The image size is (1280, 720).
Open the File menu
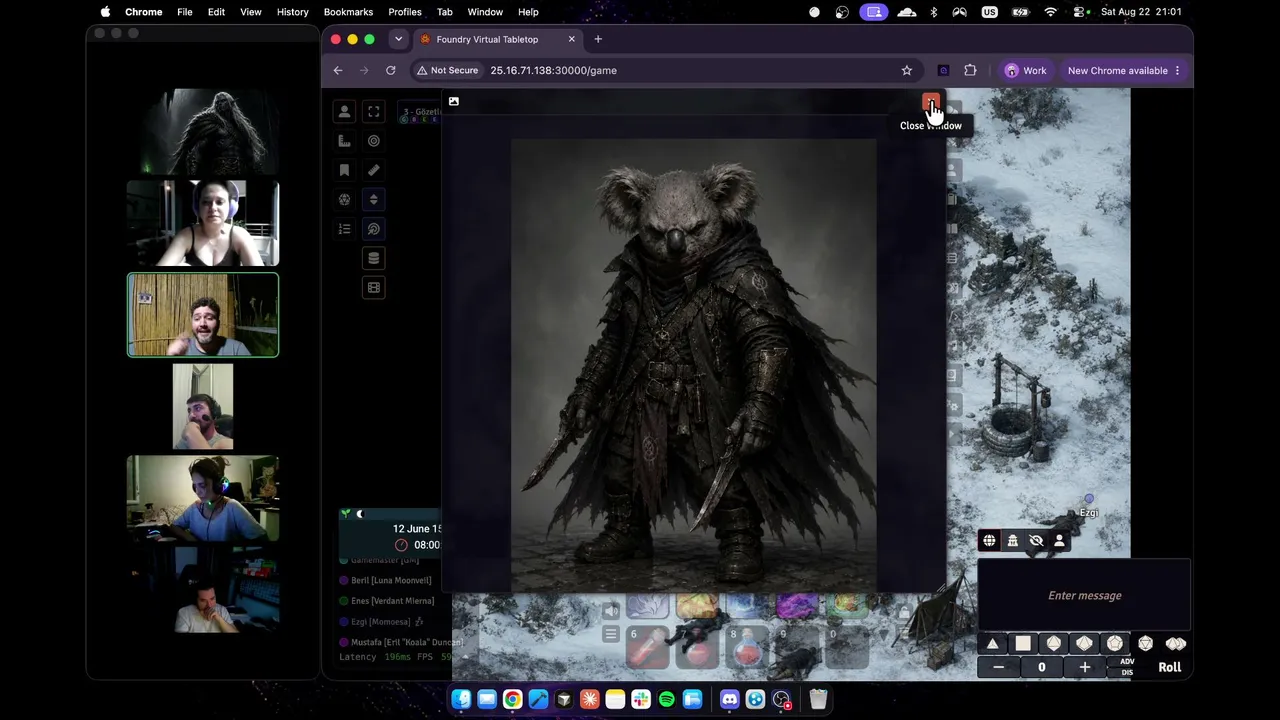tap(185, 12)
